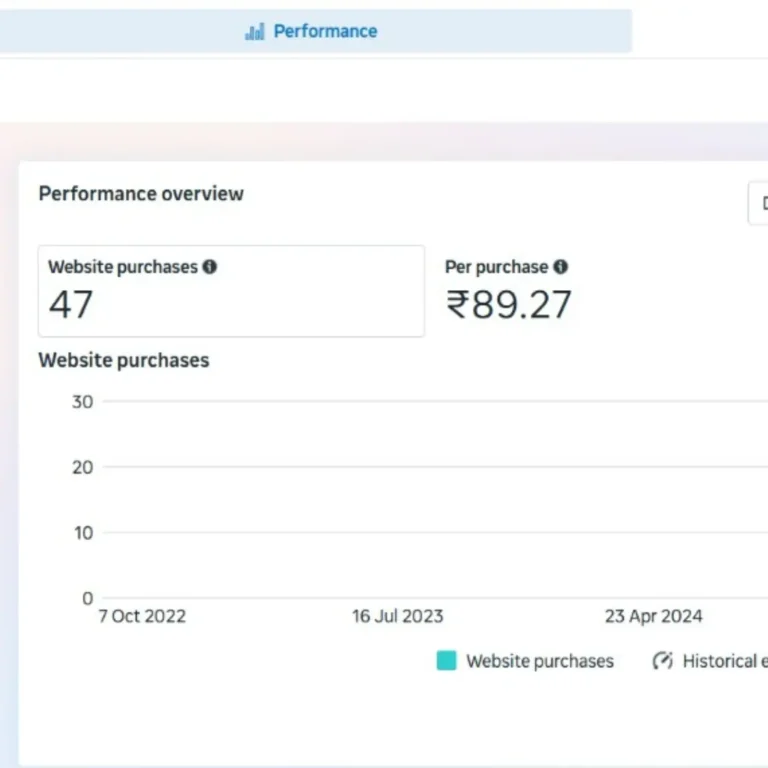
Task: Click the 23 Apr 2024 axis date
Action: pos(653,616)
